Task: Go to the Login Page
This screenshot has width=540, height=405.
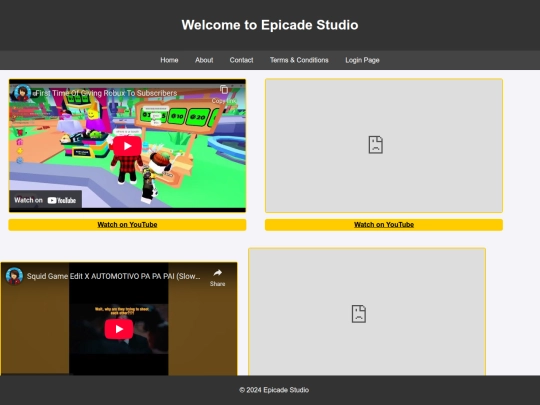Action: click(362, 60)
